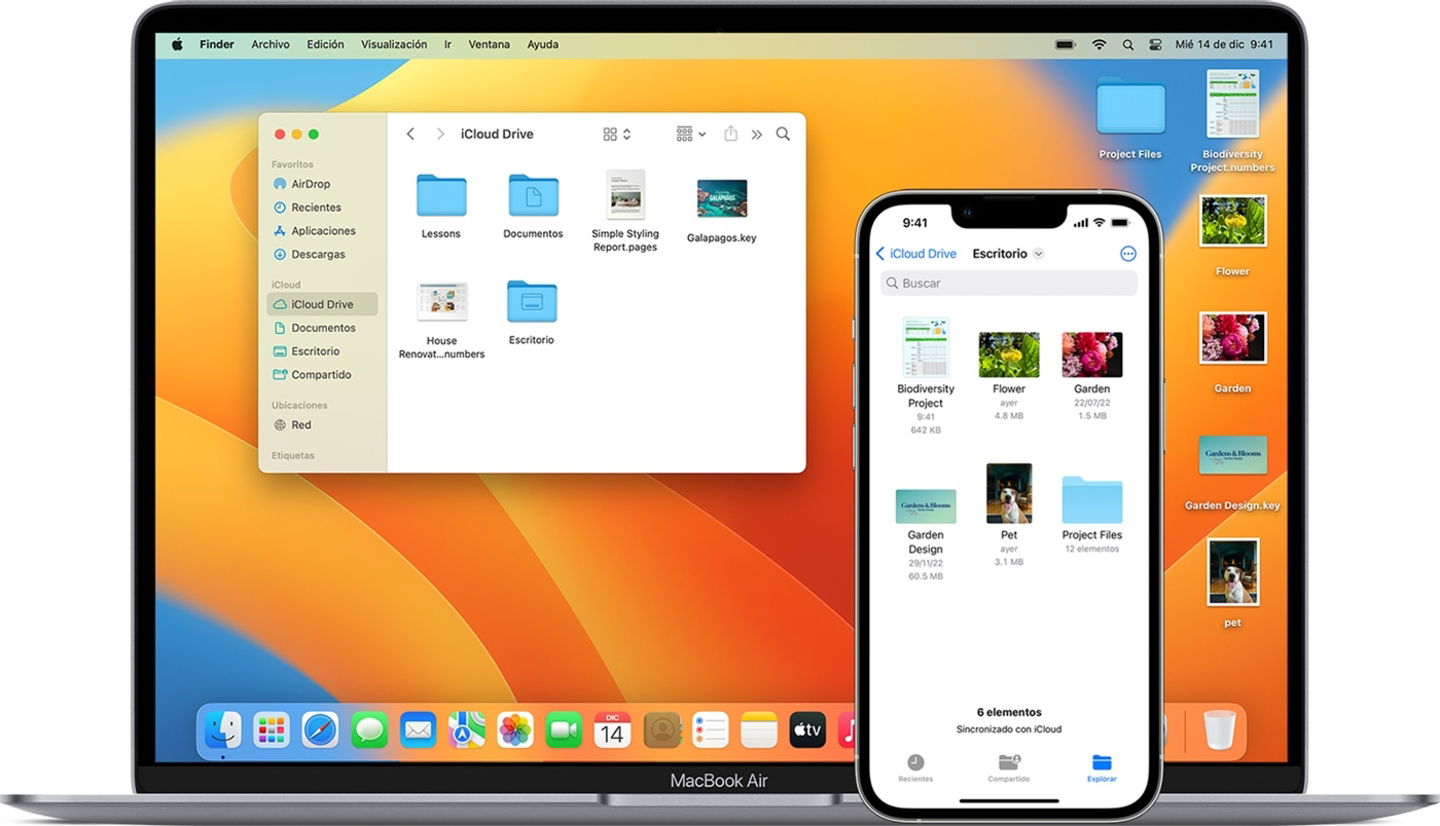Viewport: 1440px width, 826px height.
Task: Select Escritorio in Finder sidebar
Action: pos(322,351)
